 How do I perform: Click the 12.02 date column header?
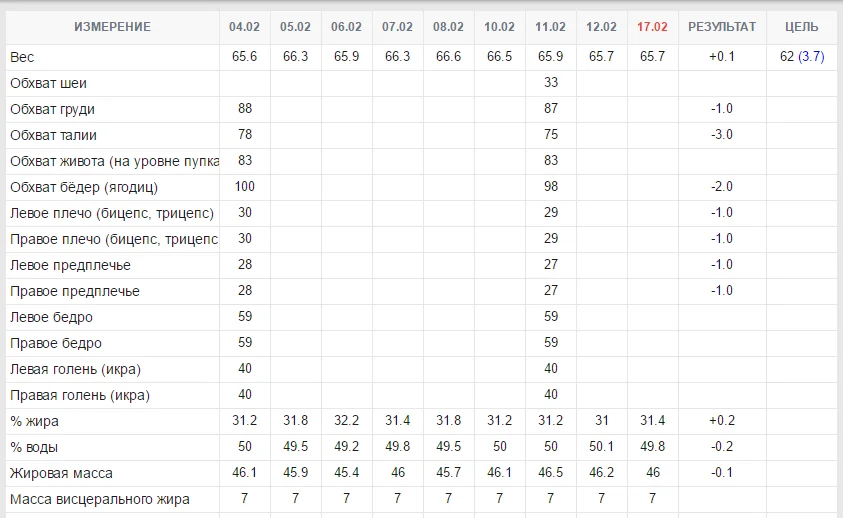click(601, 26)
